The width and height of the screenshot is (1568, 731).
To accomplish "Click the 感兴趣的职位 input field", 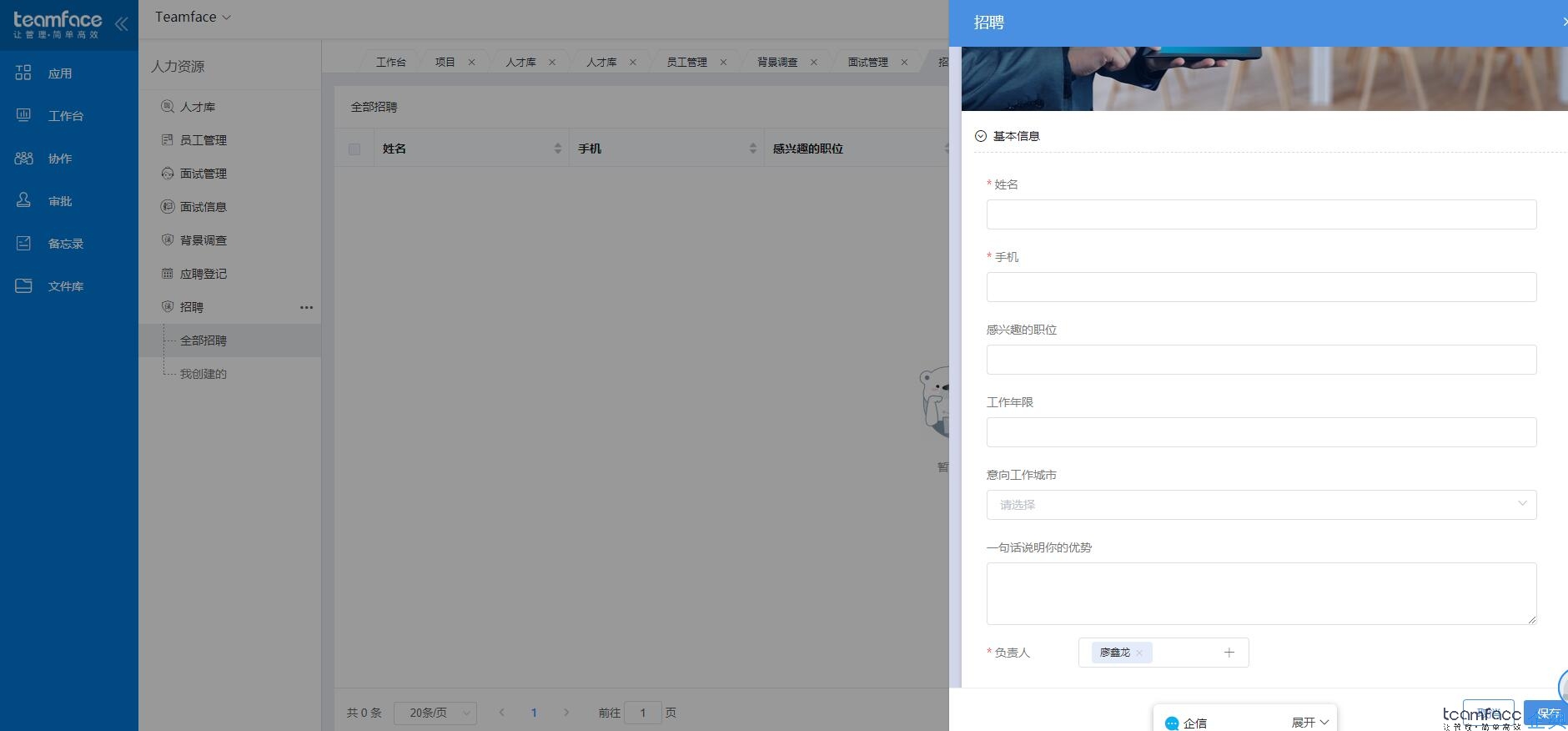I will 1261,359.
